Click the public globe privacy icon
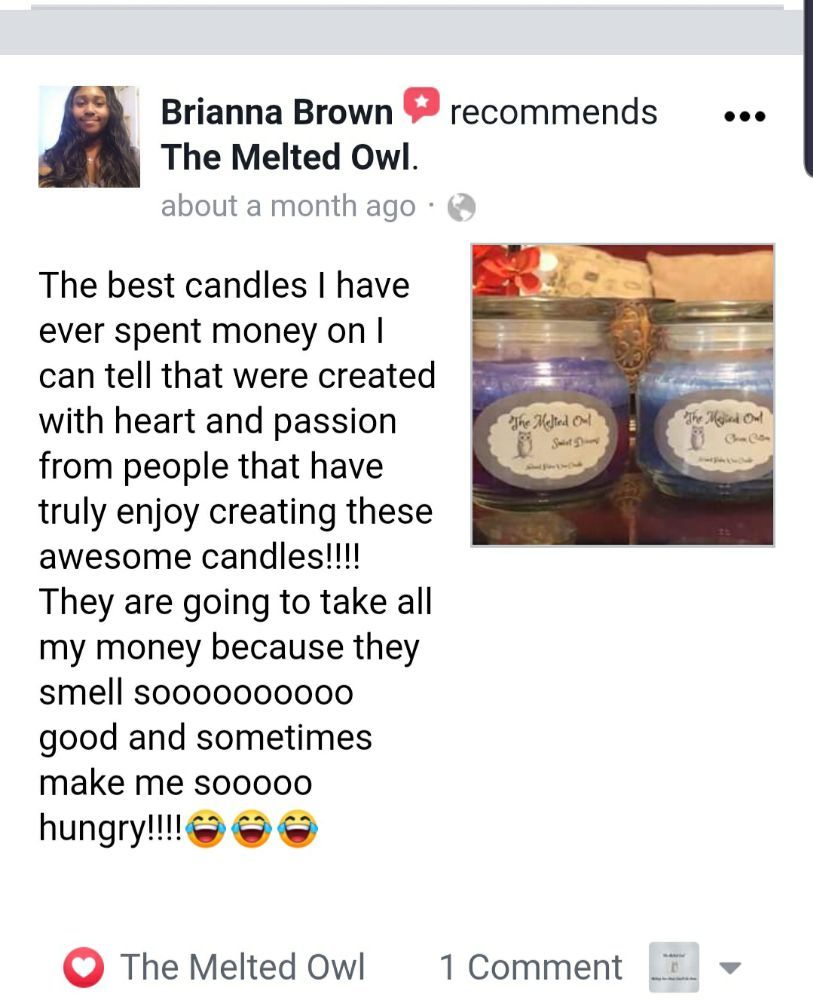813x1000 pixels. [x=462, y=207]
